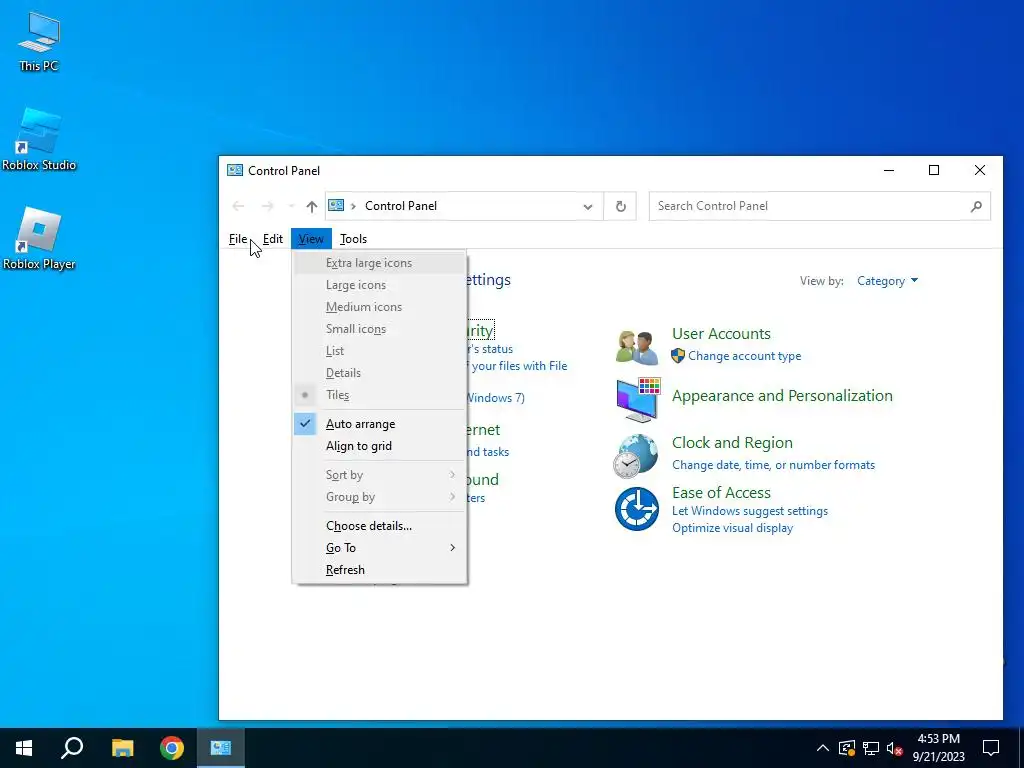Click the muted volume tray icon
1024x768 pixels.
pyautogui.click(x=895, y=748)
